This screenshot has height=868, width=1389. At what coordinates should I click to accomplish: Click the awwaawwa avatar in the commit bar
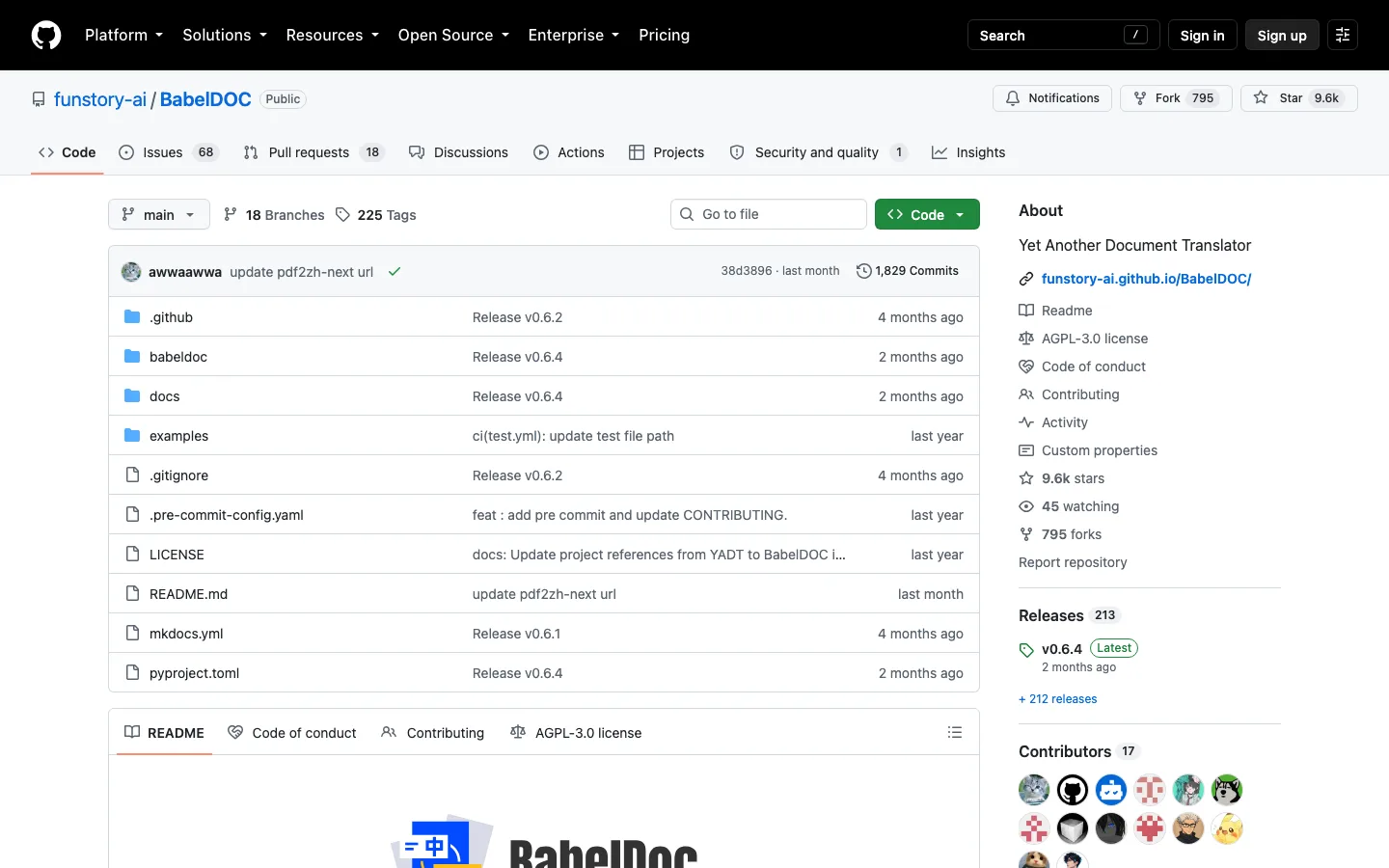point(131,272)
